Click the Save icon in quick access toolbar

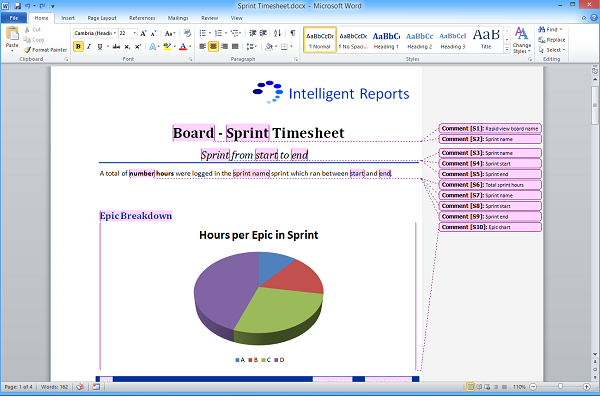point(18,6)
